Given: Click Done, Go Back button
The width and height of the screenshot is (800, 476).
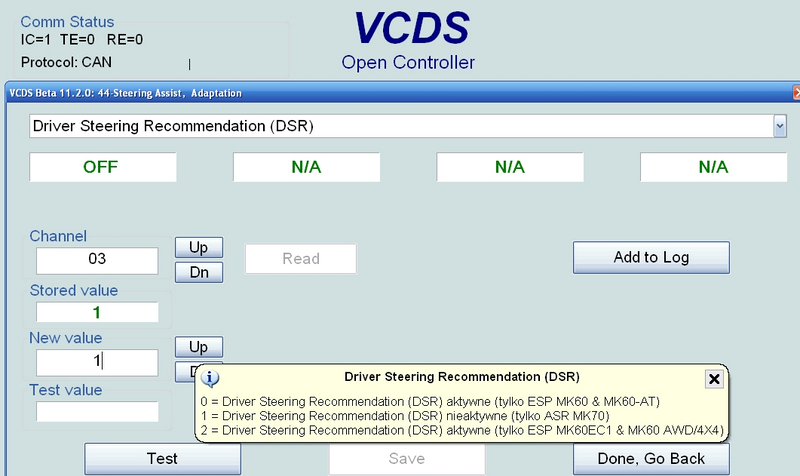Looking at the screenshot, I should (x=651, y=459).
